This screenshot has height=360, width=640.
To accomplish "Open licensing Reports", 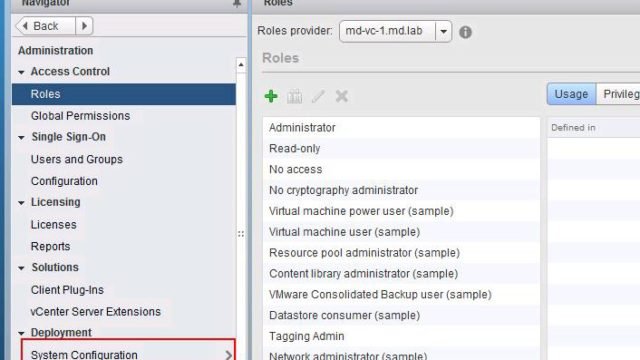I will (x=50, y=247).
